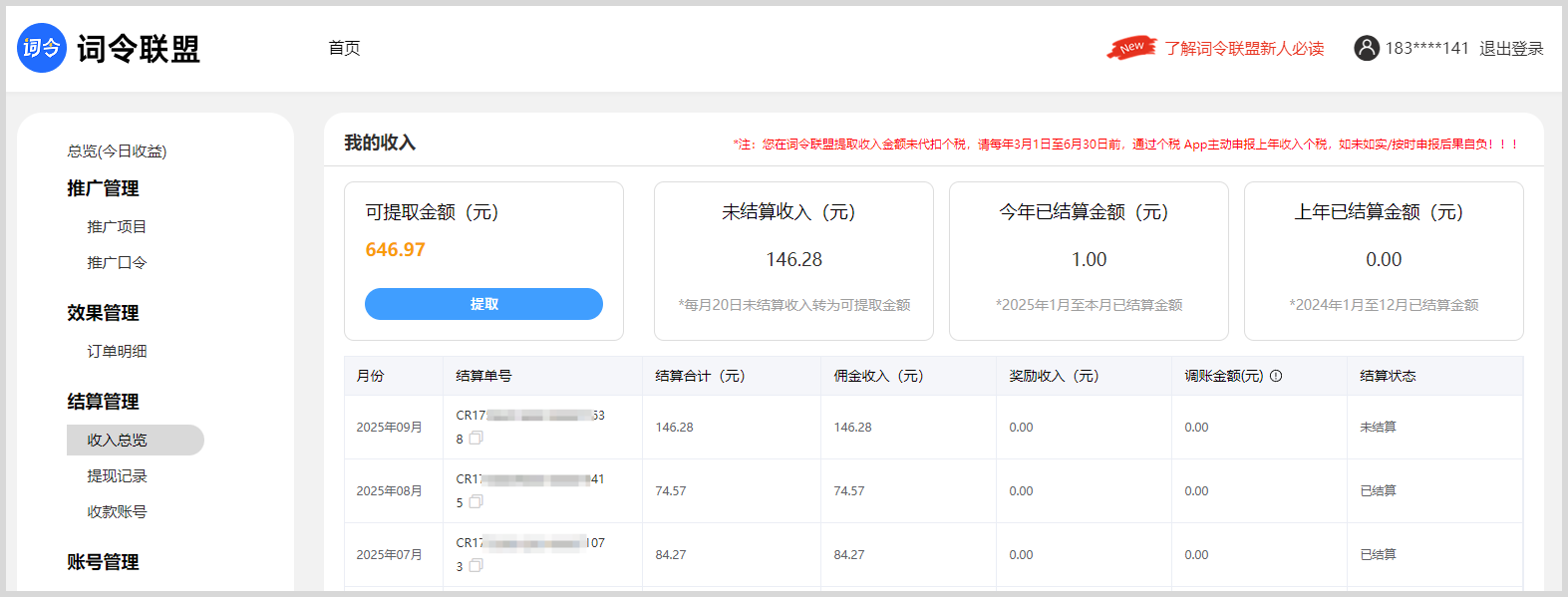The width and height of the screenshot is (1568, 597).
Task: Click the user avatar icon
Action: pyautogui.click(x=1366, y=48)
